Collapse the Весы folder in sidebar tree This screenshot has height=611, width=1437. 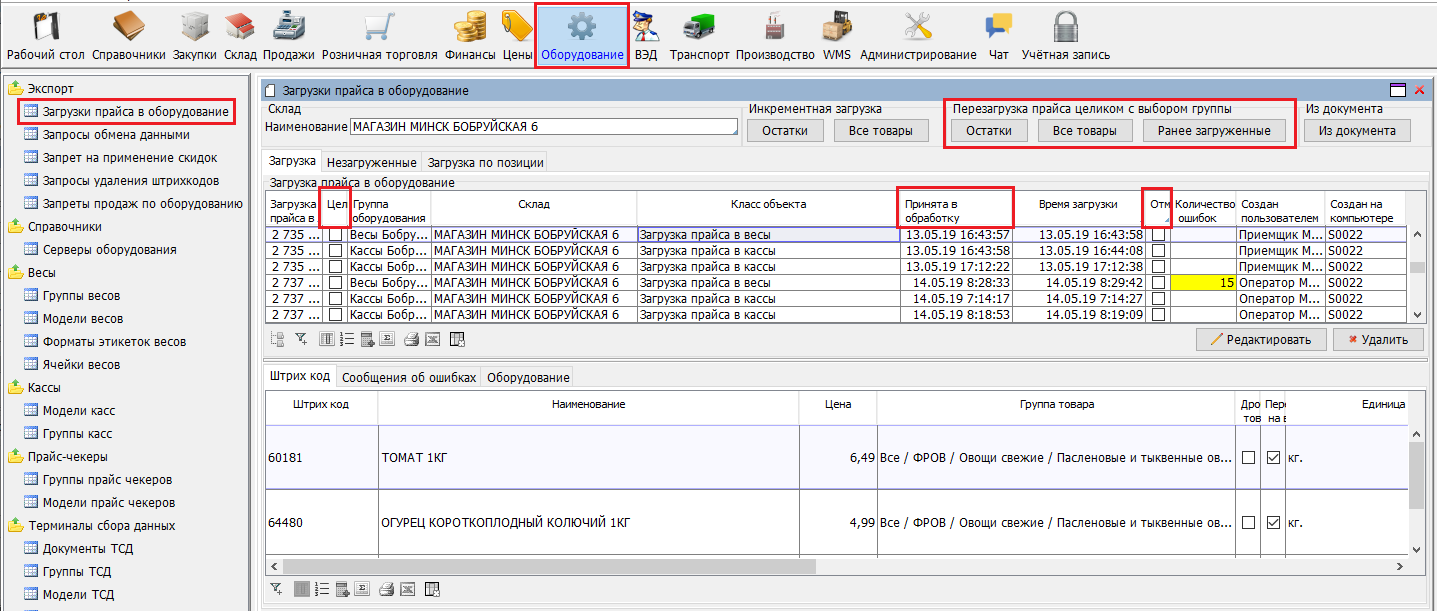point(16,272)
